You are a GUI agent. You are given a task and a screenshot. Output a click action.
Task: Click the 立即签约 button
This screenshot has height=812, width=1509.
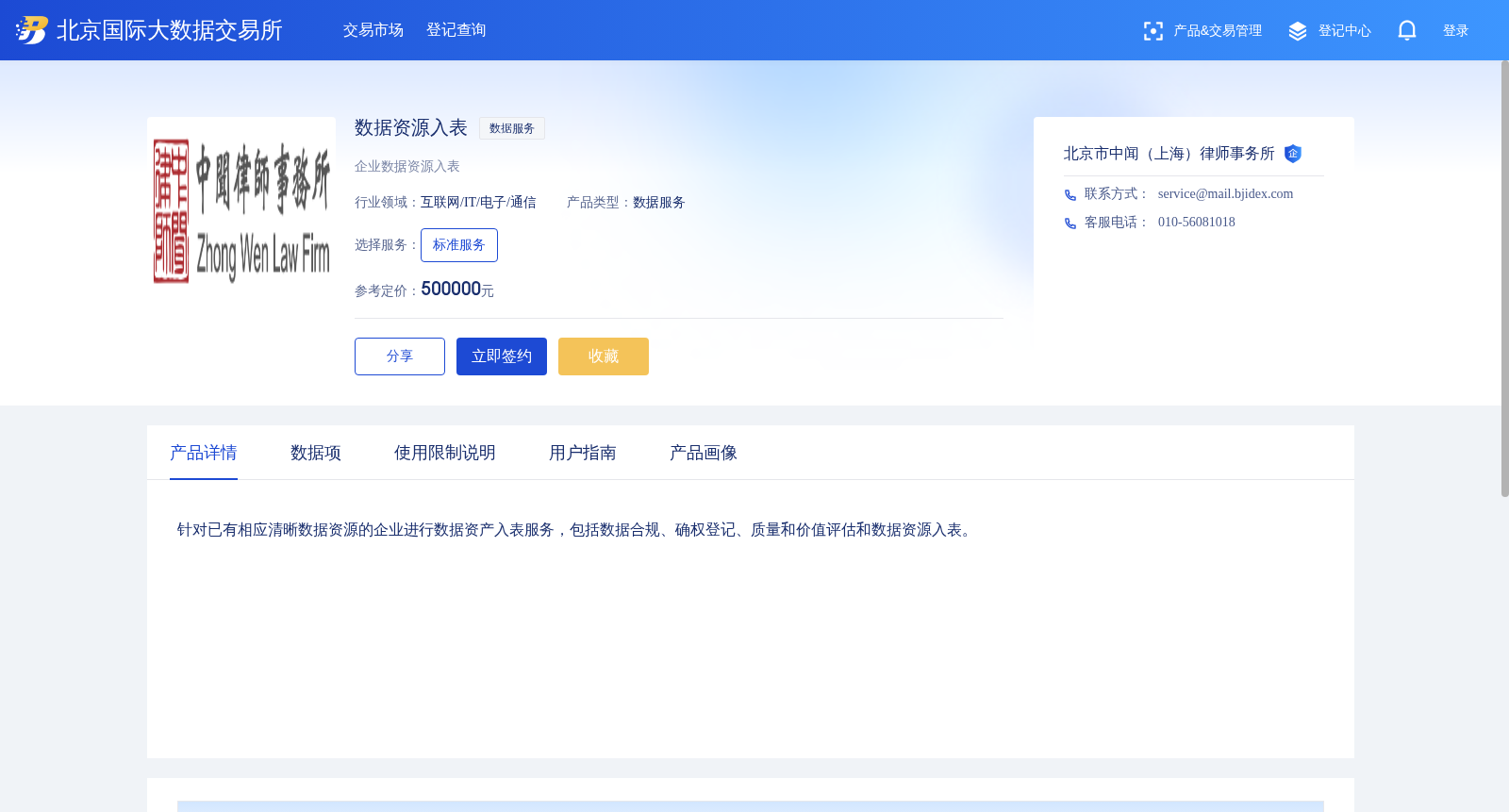(x=502, y=356)
